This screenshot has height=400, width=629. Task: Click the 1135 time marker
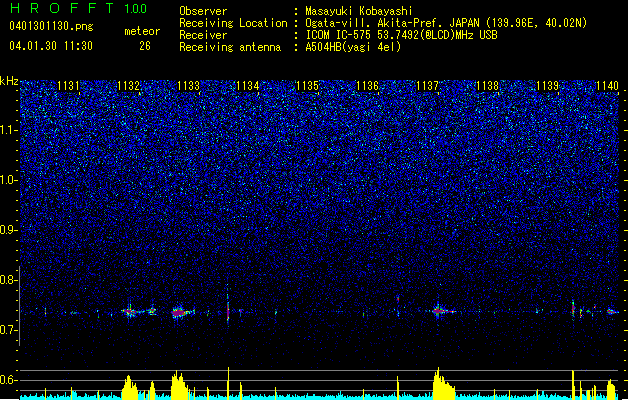click(307, 86)
